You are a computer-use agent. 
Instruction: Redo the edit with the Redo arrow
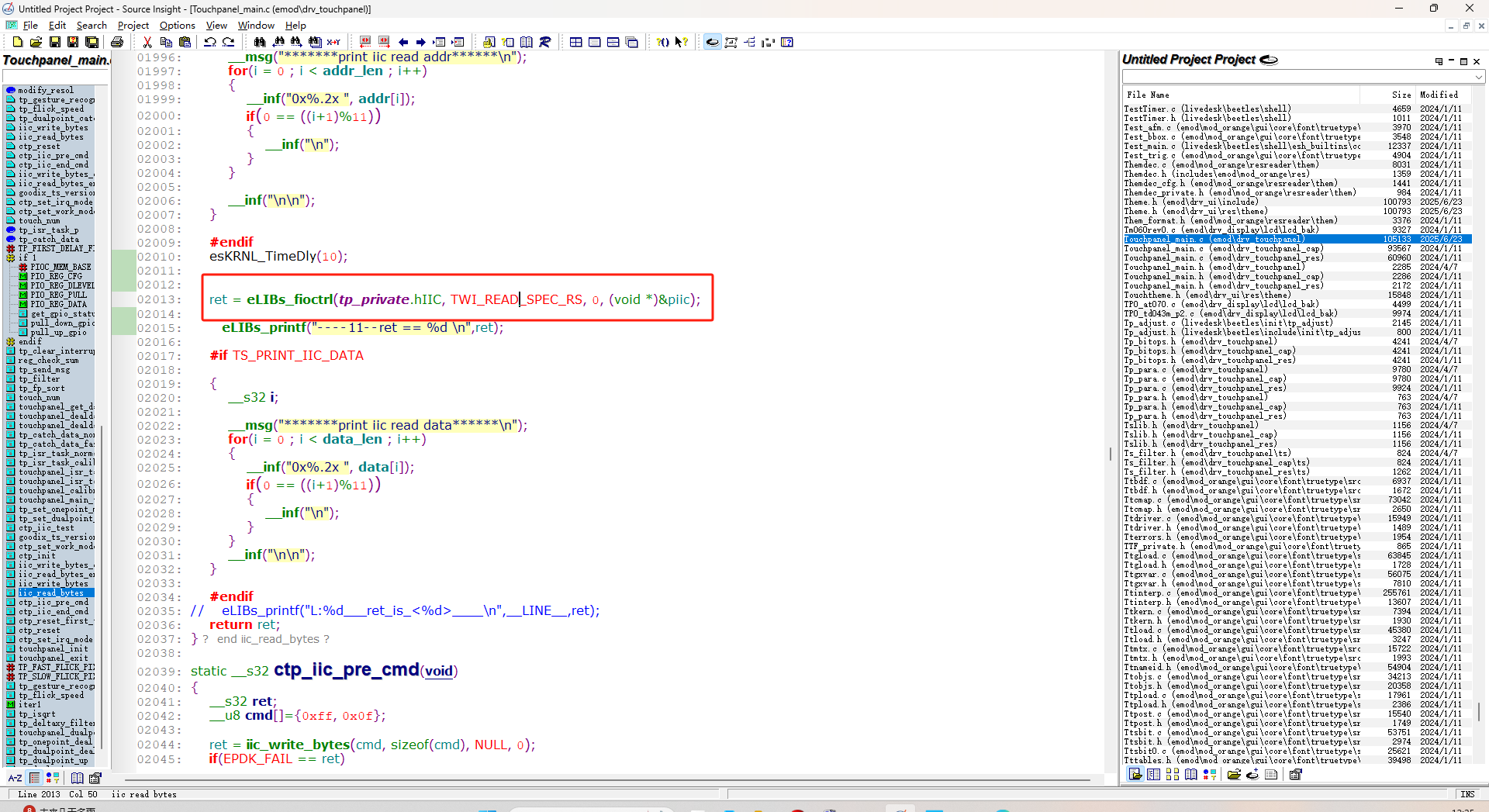229,42
